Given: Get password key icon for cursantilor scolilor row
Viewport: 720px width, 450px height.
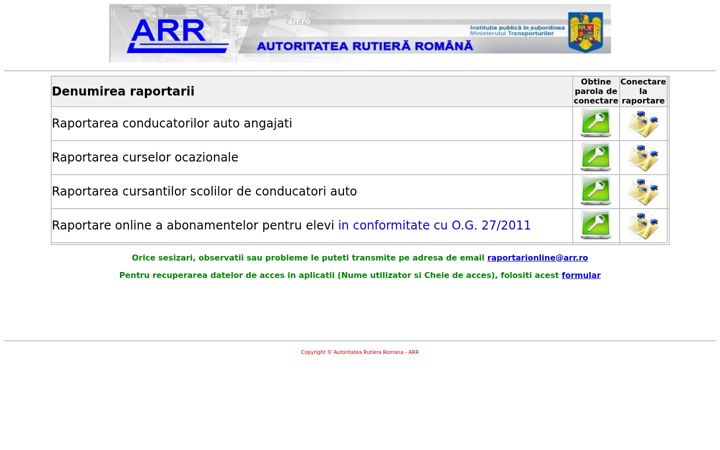Looking at the screenshot, I should click(596, 191).
